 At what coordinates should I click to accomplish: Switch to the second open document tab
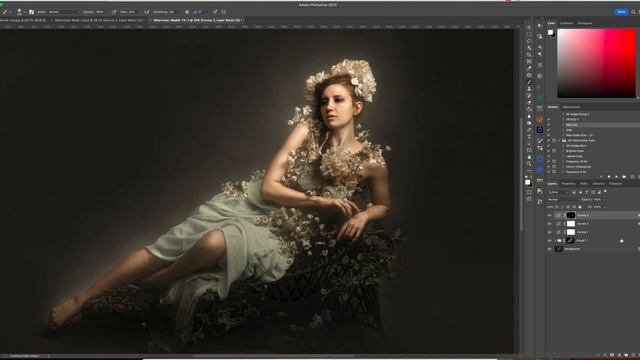(x=98, y=20)
